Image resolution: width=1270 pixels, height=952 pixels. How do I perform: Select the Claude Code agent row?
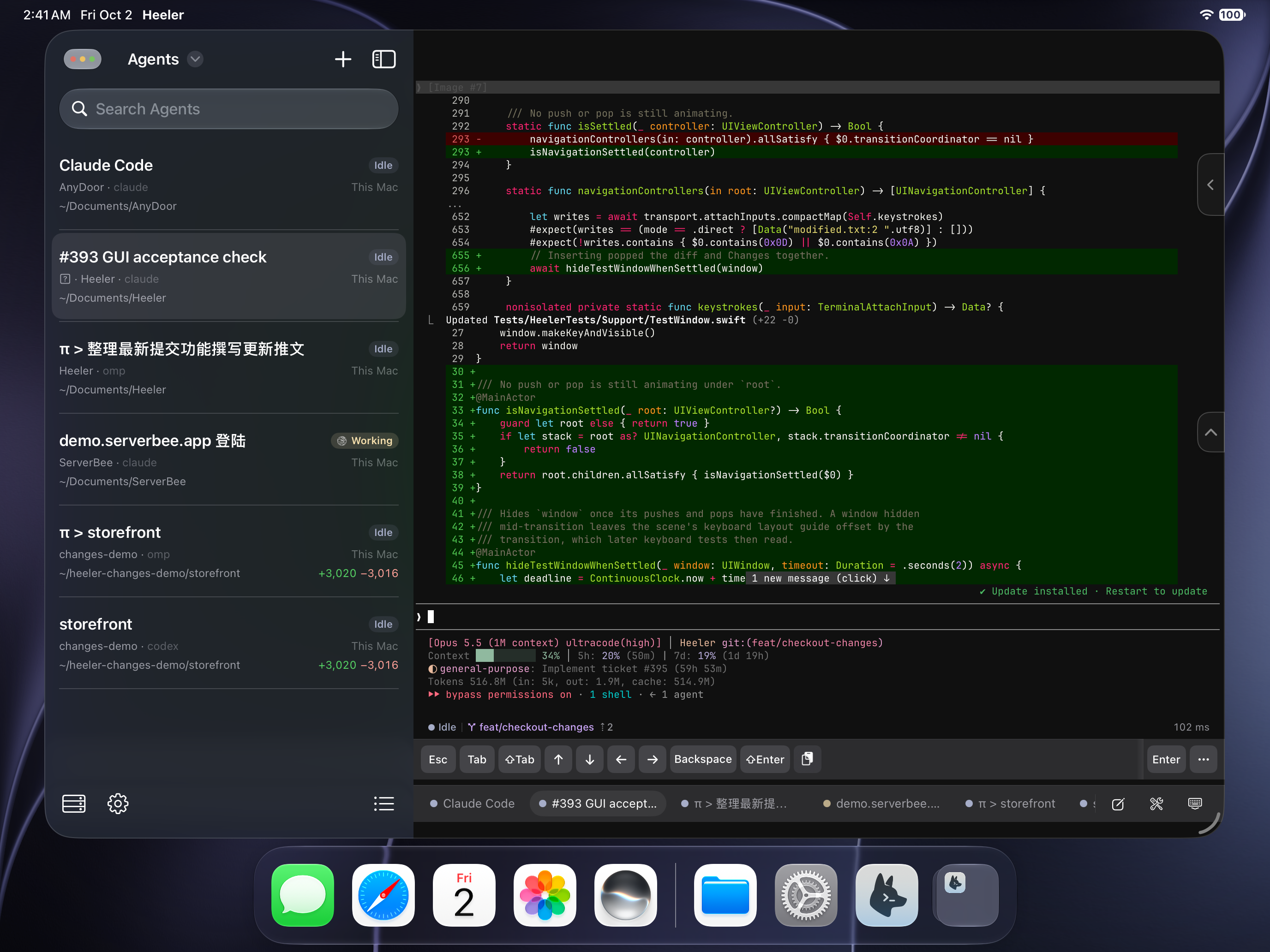pos(228,185)
